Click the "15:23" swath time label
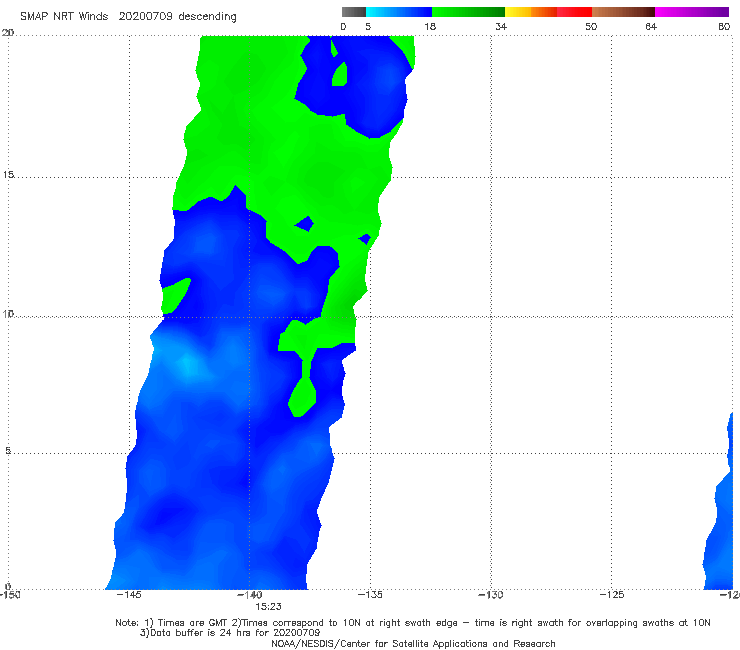Image resolution: width=740 pixels, height=650 pixels. (268, 607)
